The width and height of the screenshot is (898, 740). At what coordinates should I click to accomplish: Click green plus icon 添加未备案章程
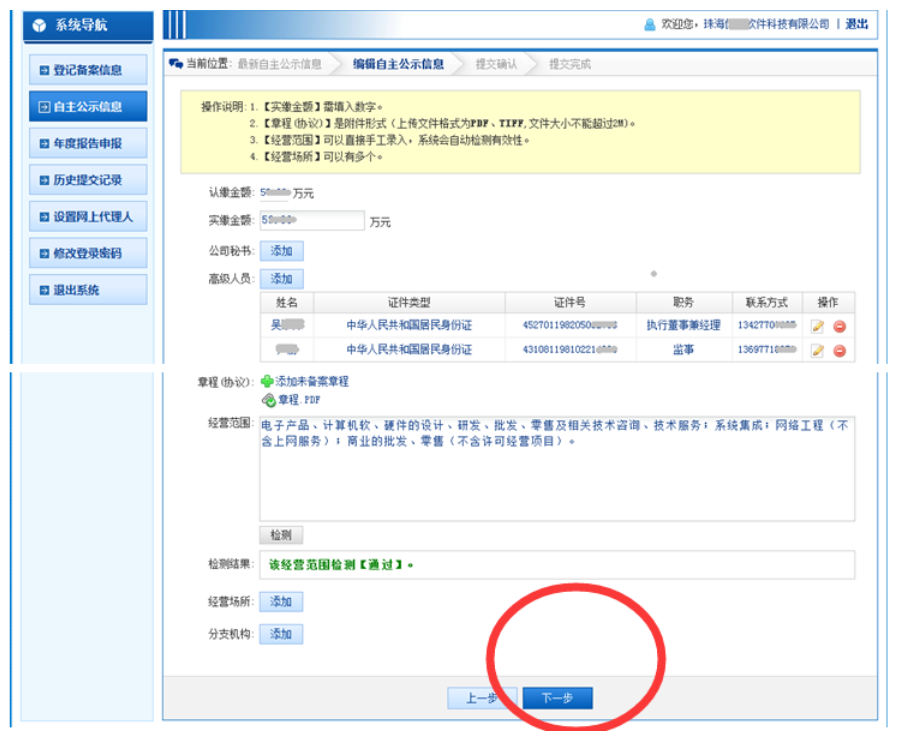(x=267, y=381)
